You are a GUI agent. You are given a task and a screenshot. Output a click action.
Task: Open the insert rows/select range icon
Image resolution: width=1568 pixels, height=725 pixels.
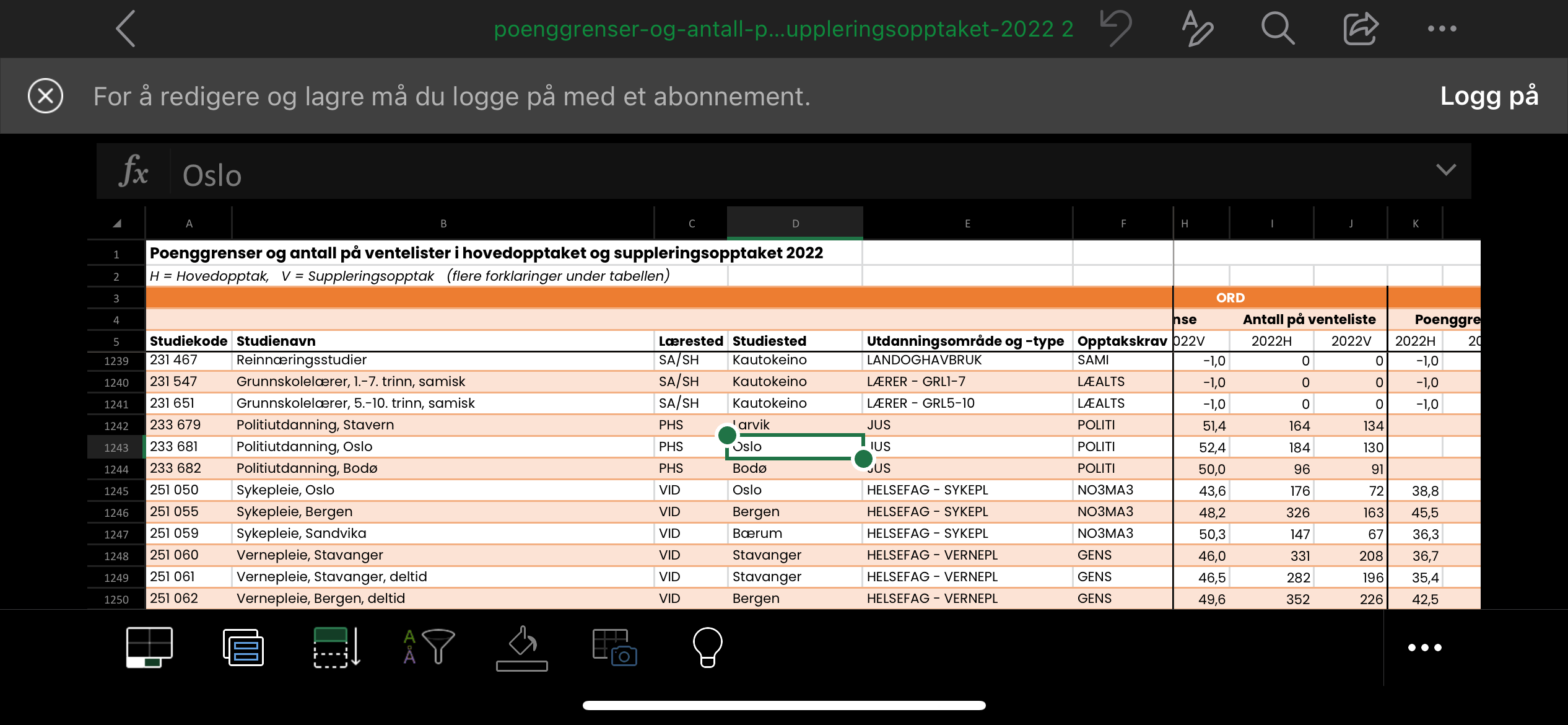click(336, 647)
